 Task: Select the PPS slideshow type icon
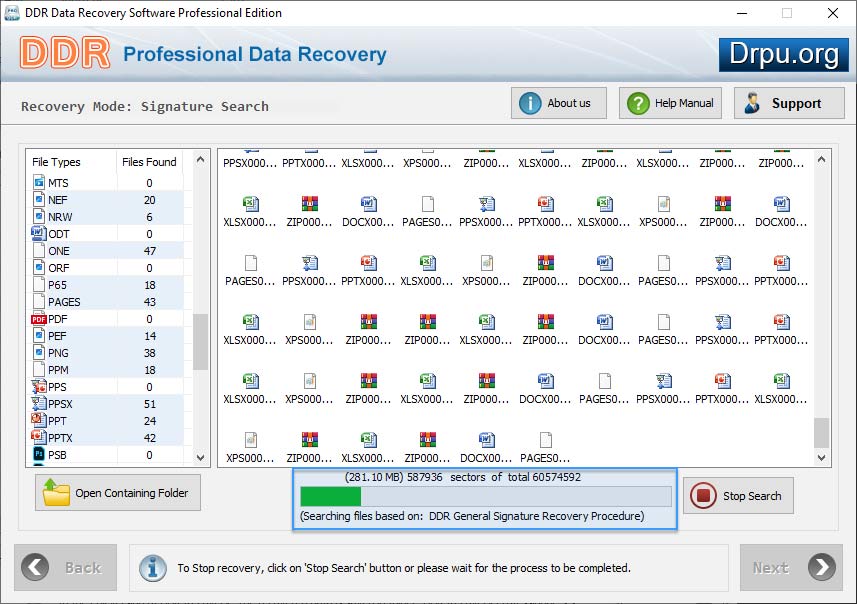coord(39,386)
